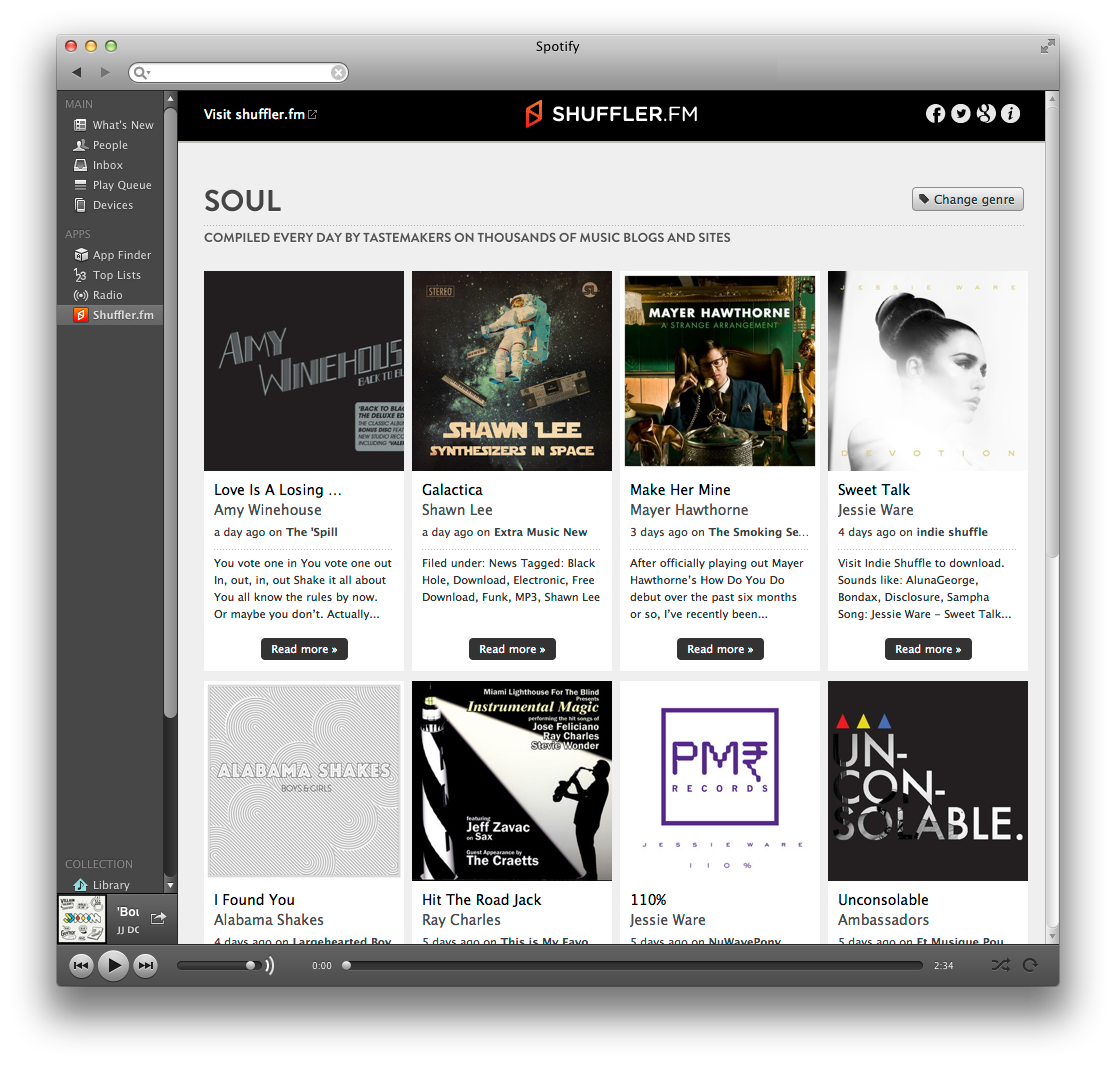This screenshot has height=1065, width=1116.
Task: Toggle repeat playback
Action: (x=1030, y=965)
